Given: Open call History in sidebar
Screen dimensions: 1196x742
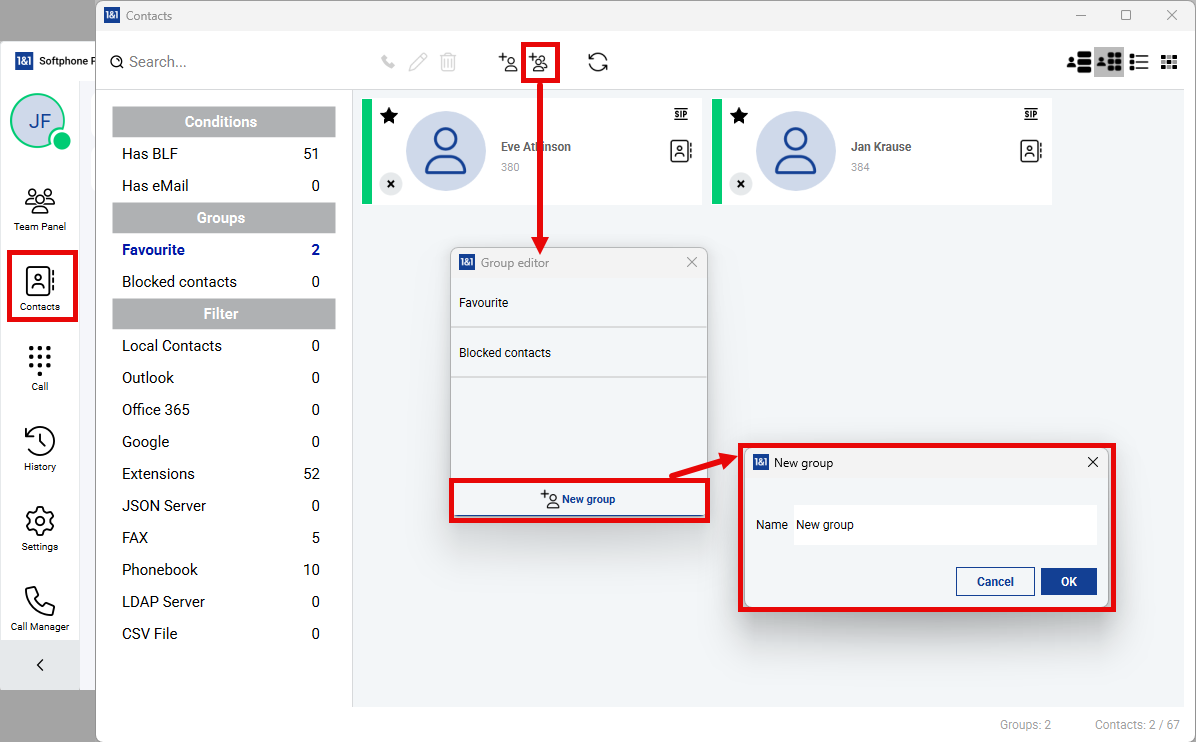Looking at the screenshot, I should coord(40,447).
